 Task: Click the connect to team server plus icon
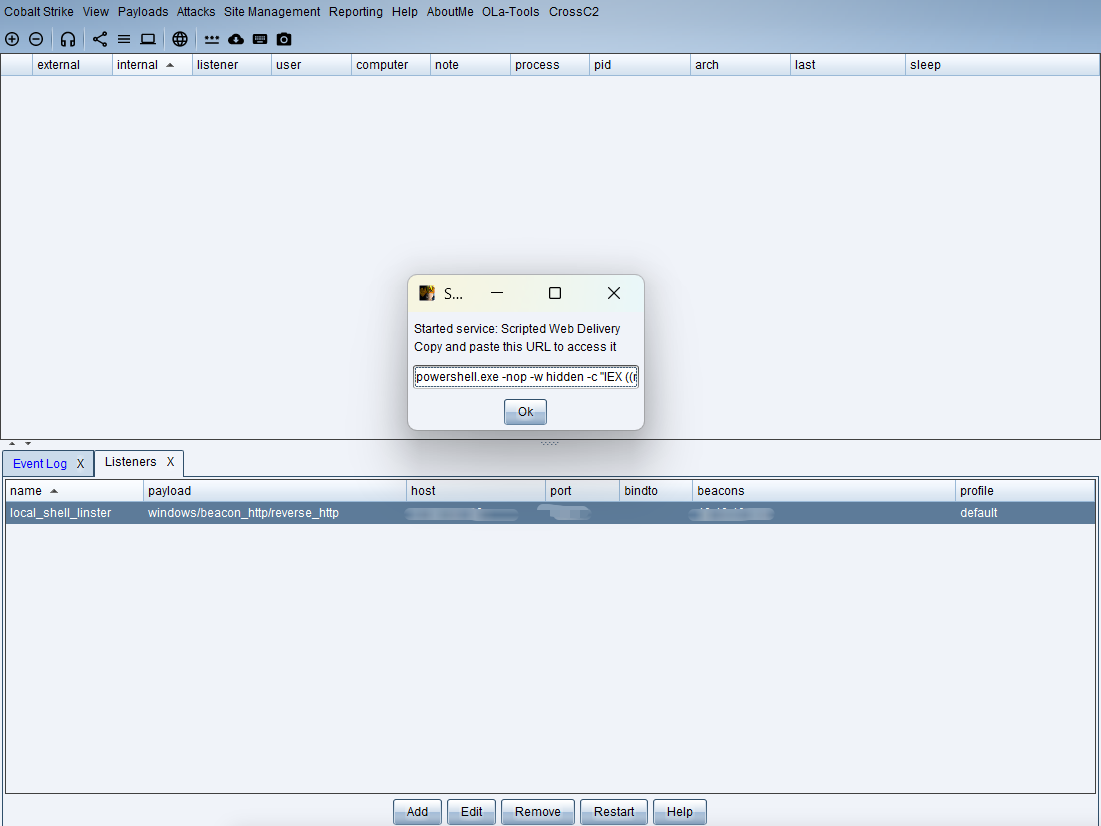[x=12, y=39]
